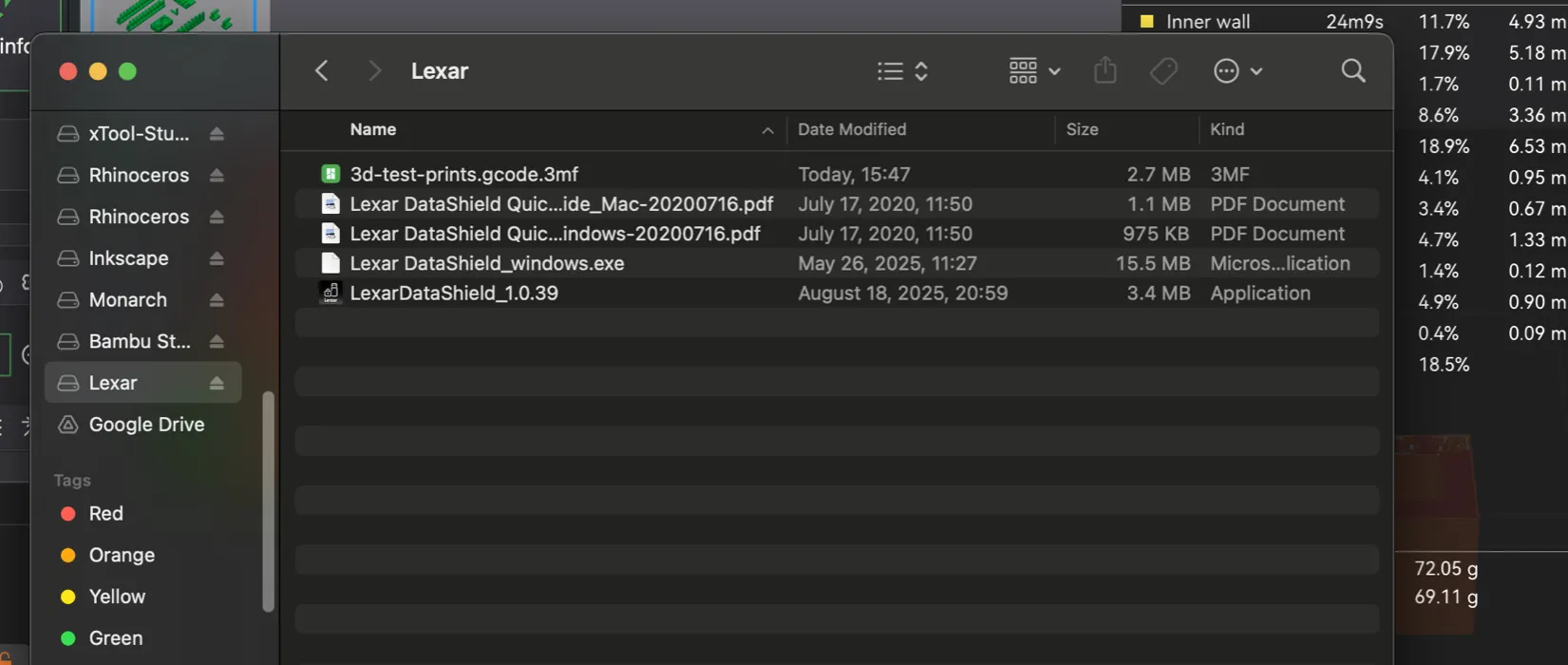The width and height of the screenshot is (1568, 665).
Task: Go back with the Finder back arrow
Action: point(321,71)
